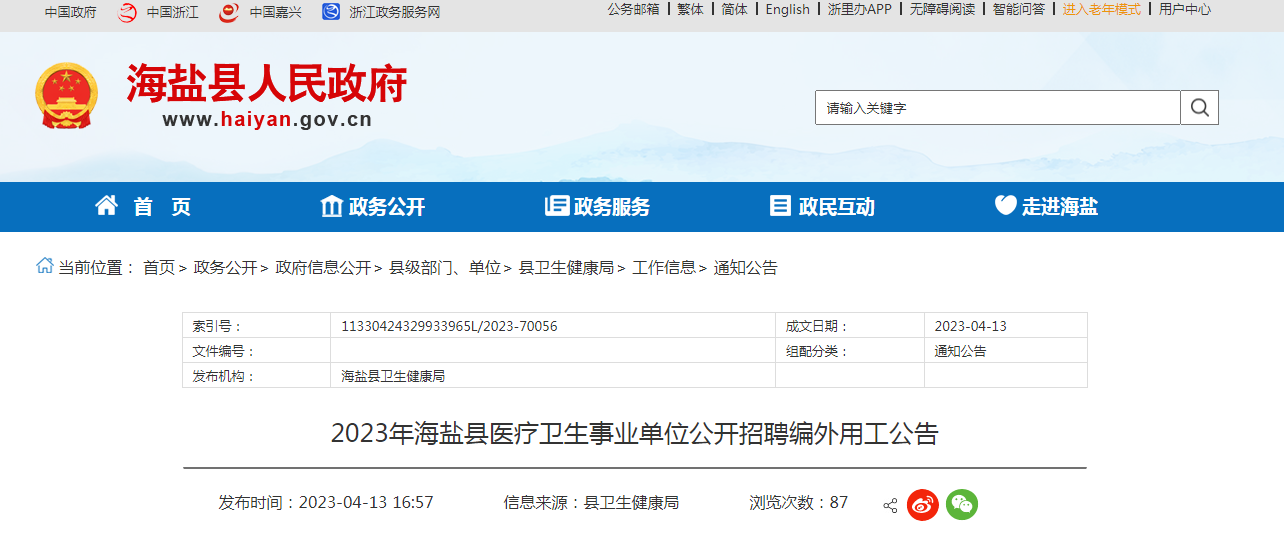Screen dimensions: 1284x551
Task: Click the article title 2023年海盐县医疗卫生事业单位公开招聘编外用工公告
Action: pos(635,434)
